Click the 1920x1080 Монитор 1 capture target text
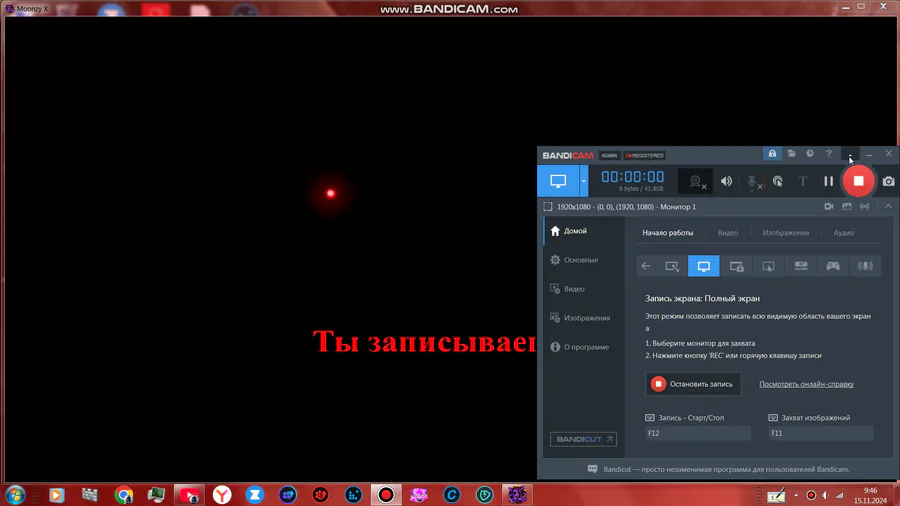Viewport: 900px width, 506px height. 626,207
